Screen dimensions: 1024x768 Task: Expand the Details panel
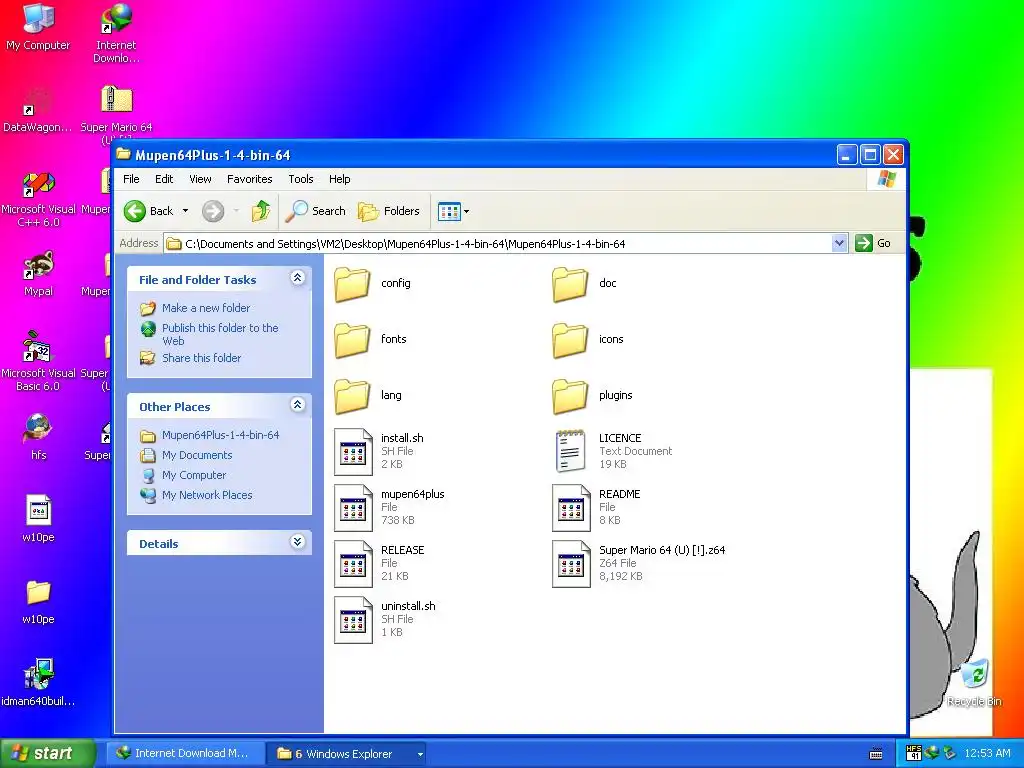pyautogui.click(x=297, y=542)
